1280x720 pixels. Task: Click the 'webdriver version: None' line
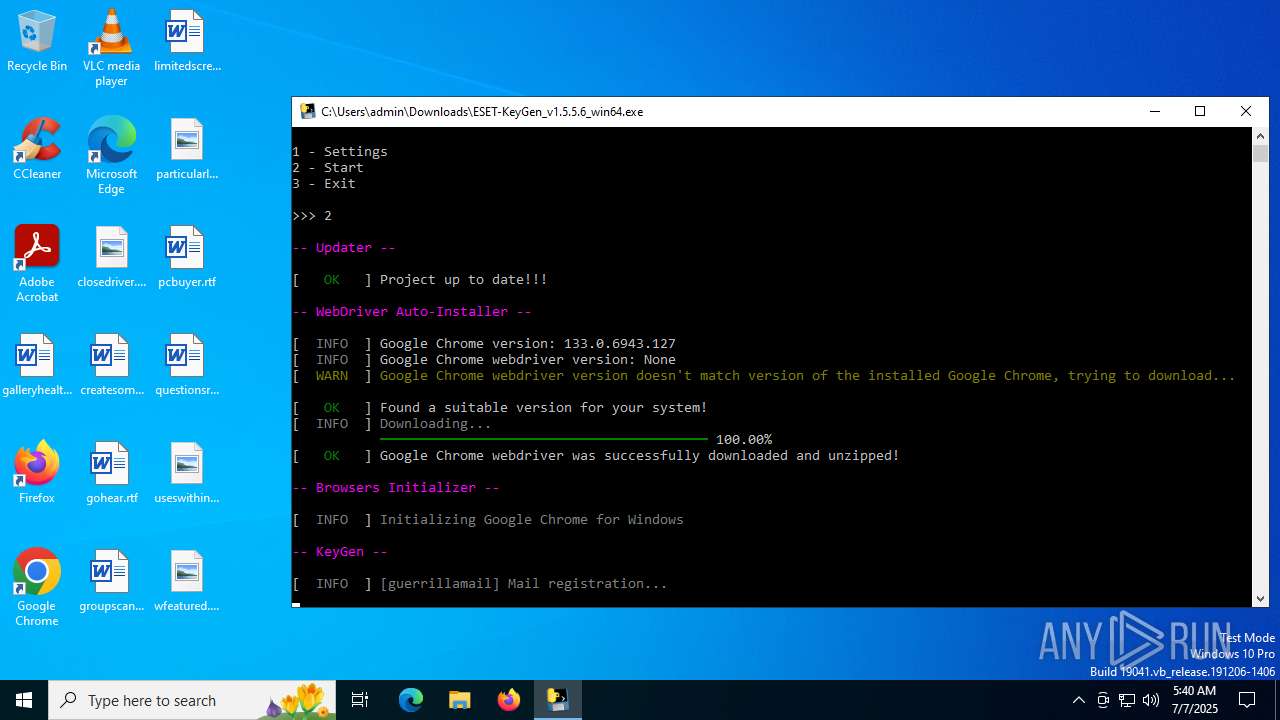pos(528,360)
